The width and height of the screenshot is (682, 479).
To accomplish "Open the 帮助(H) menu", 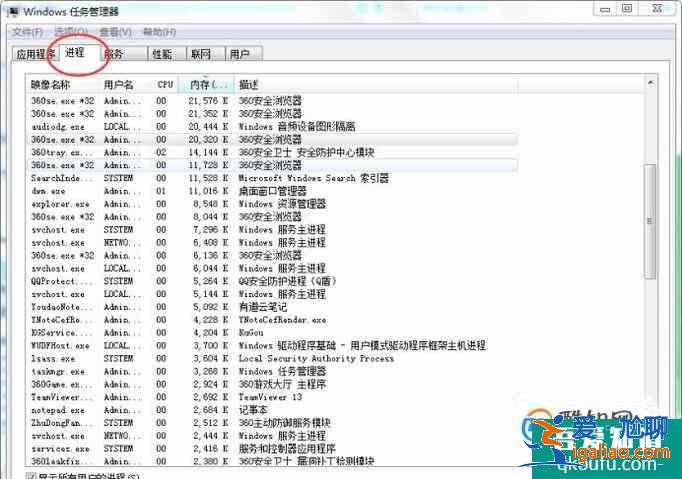I will point(160,32).
